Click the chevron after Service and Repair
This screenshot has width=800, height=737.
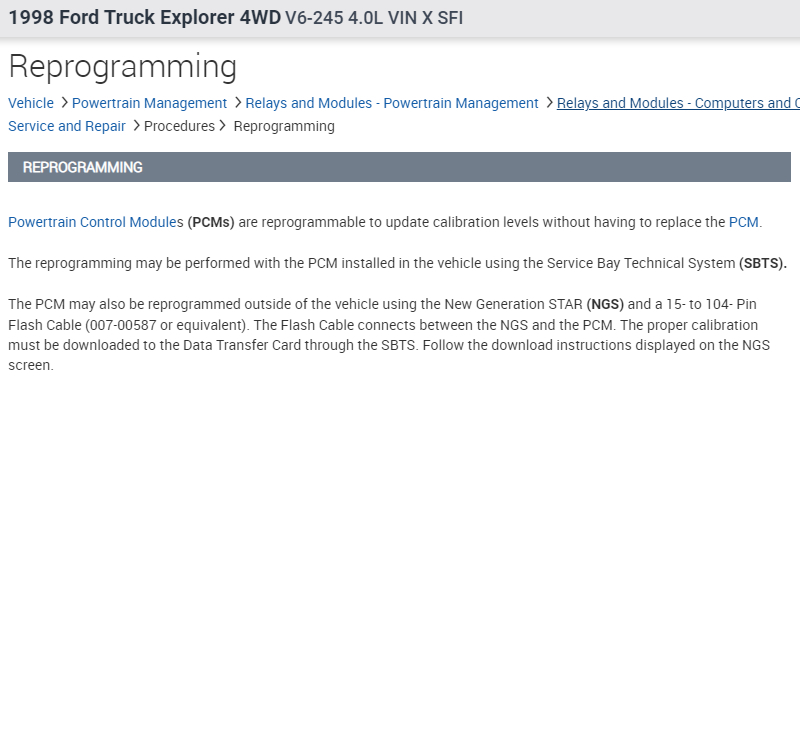136,126
